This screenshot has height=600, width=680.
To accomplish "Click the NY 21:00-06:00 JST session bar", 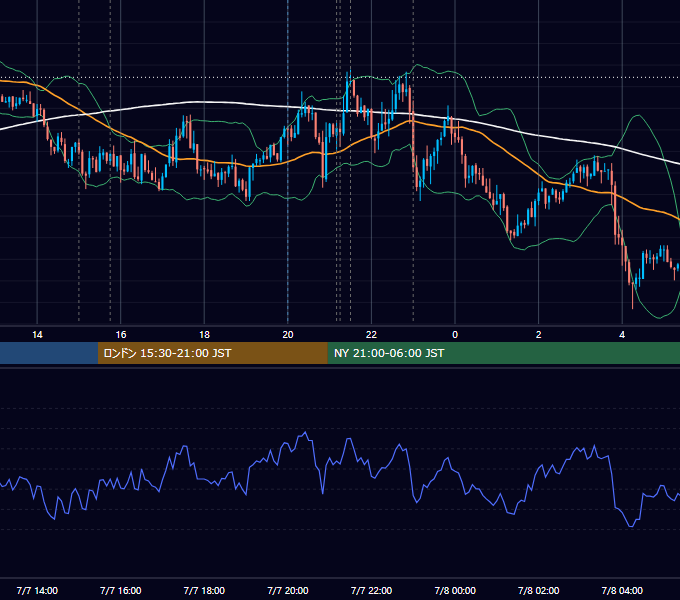I will tap(503, 353).
